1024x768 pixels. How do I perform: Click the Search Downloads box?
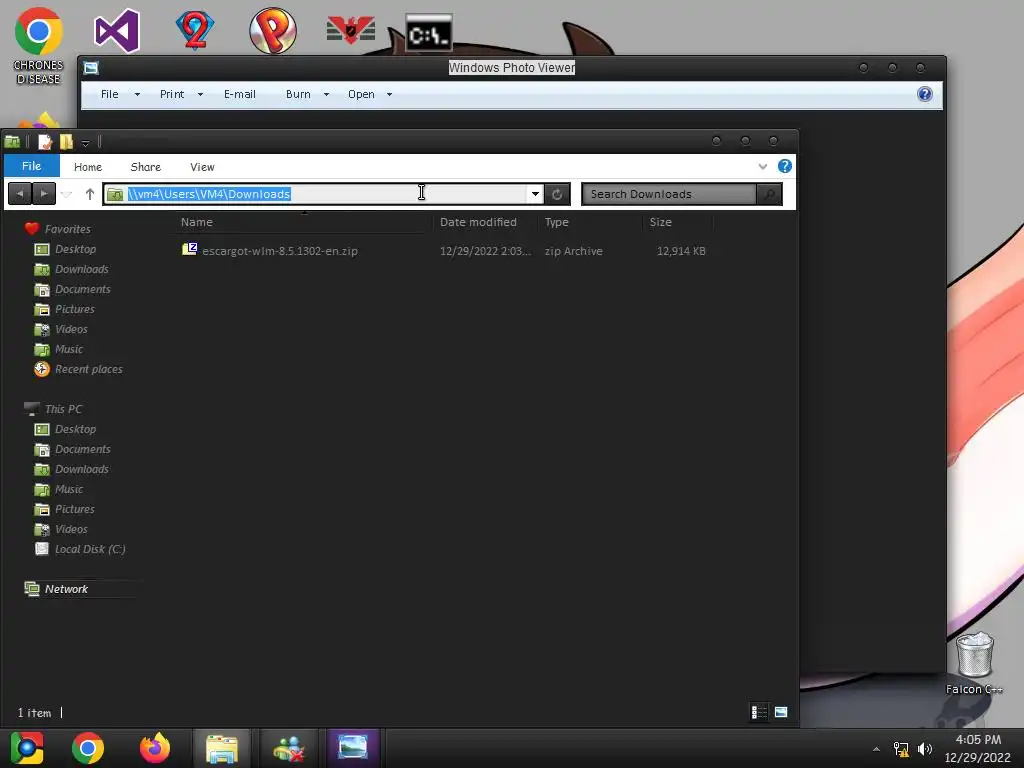point(669,194)
